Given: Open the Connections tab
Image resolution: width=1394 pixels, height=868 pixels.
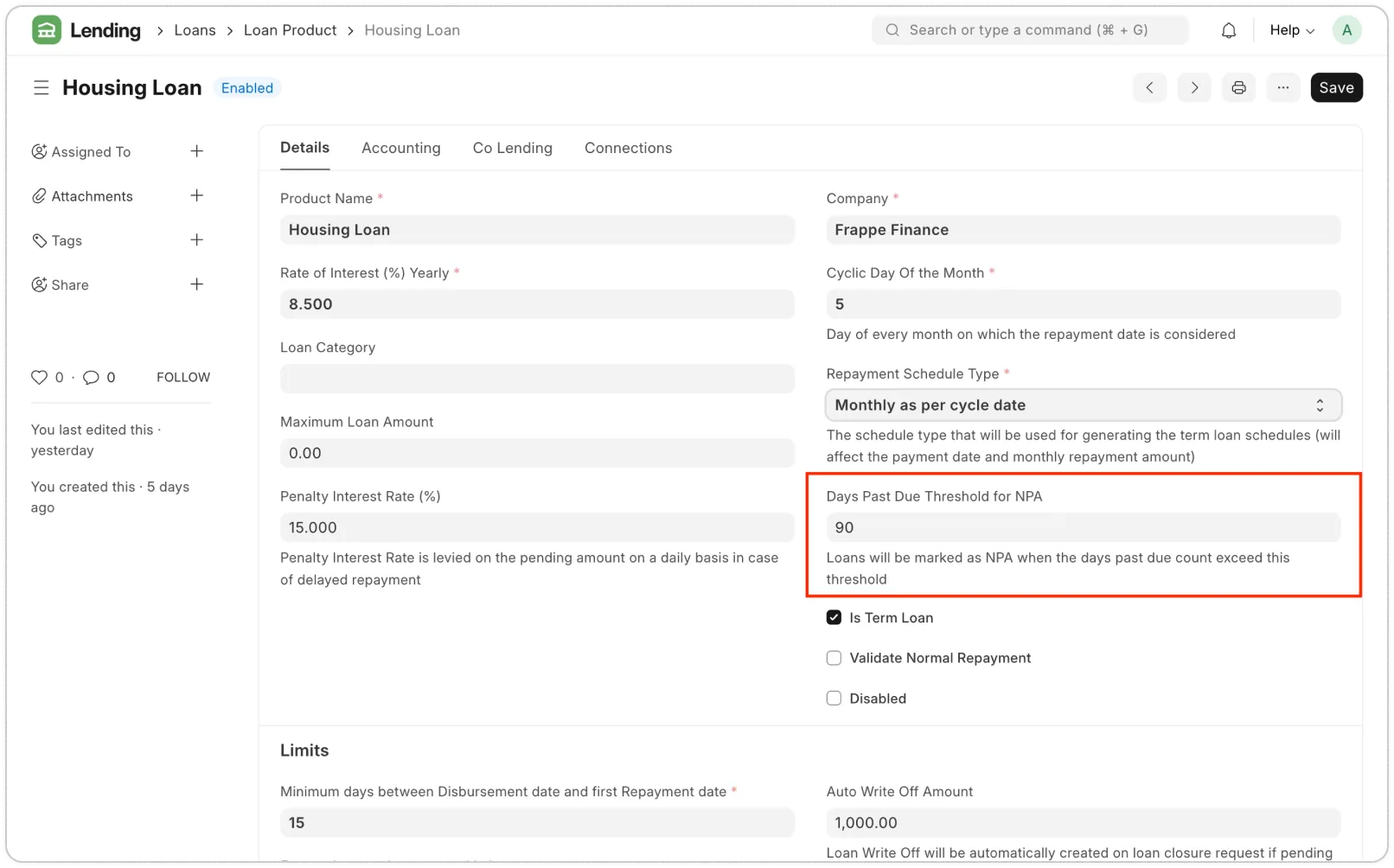Looking at the screenshot, I should click(x=628, y=148).
